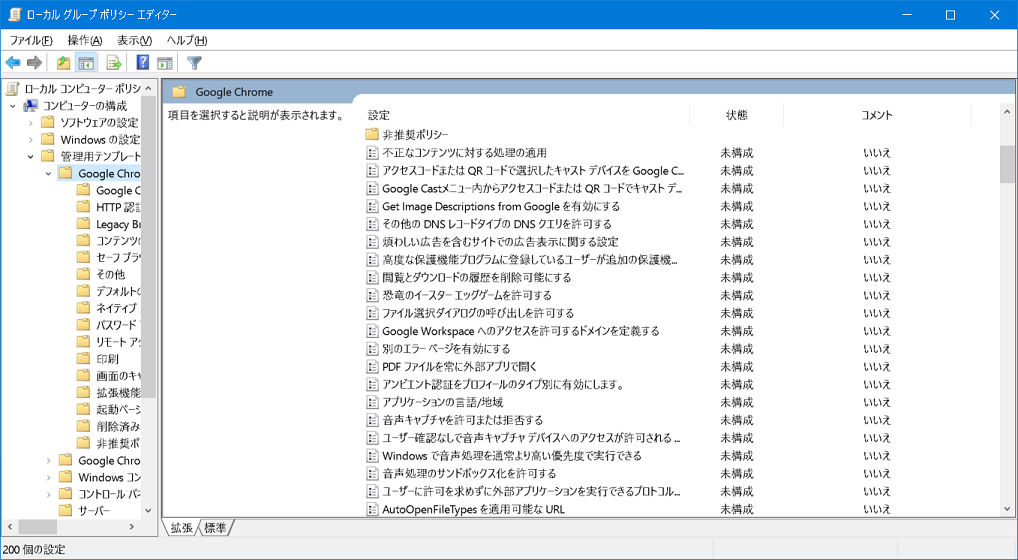Collapse the 管理用テンプレート tree node
This screenshot has height=560, width=1018.
pyautogui.click(x=31, y=156)
